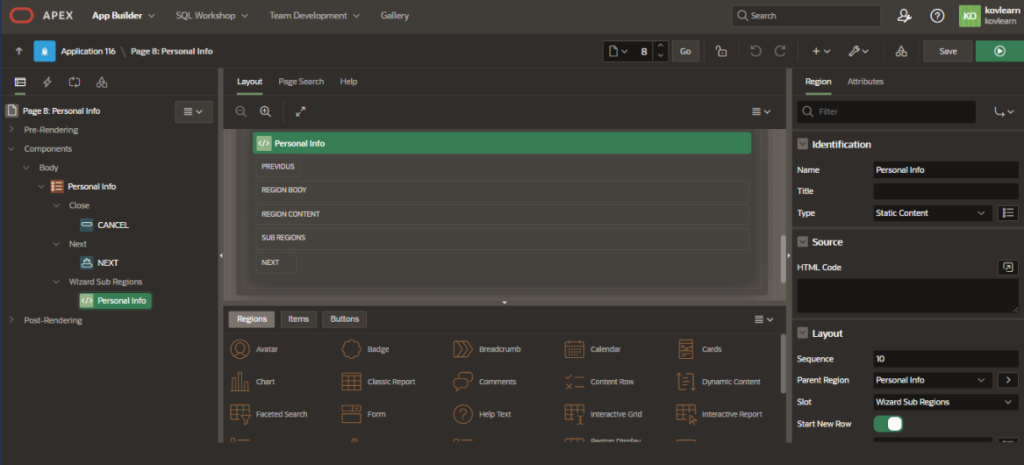
Task: Select the CANCEL button tree node
Action: pyautogui.click(x=104, y=225)
